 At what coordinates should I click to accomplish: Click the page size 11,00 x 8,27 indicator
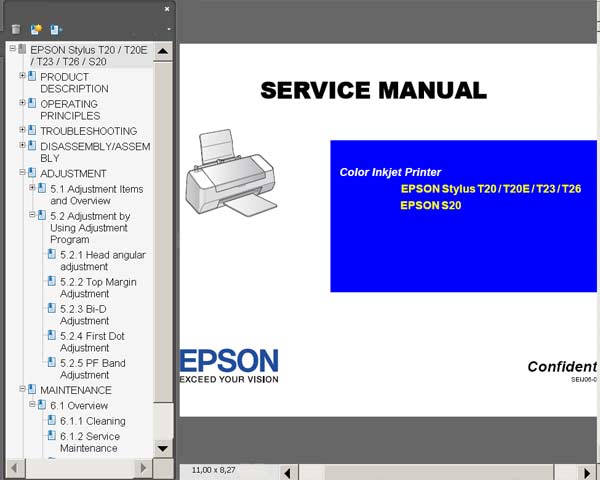(x=214, y=470)
